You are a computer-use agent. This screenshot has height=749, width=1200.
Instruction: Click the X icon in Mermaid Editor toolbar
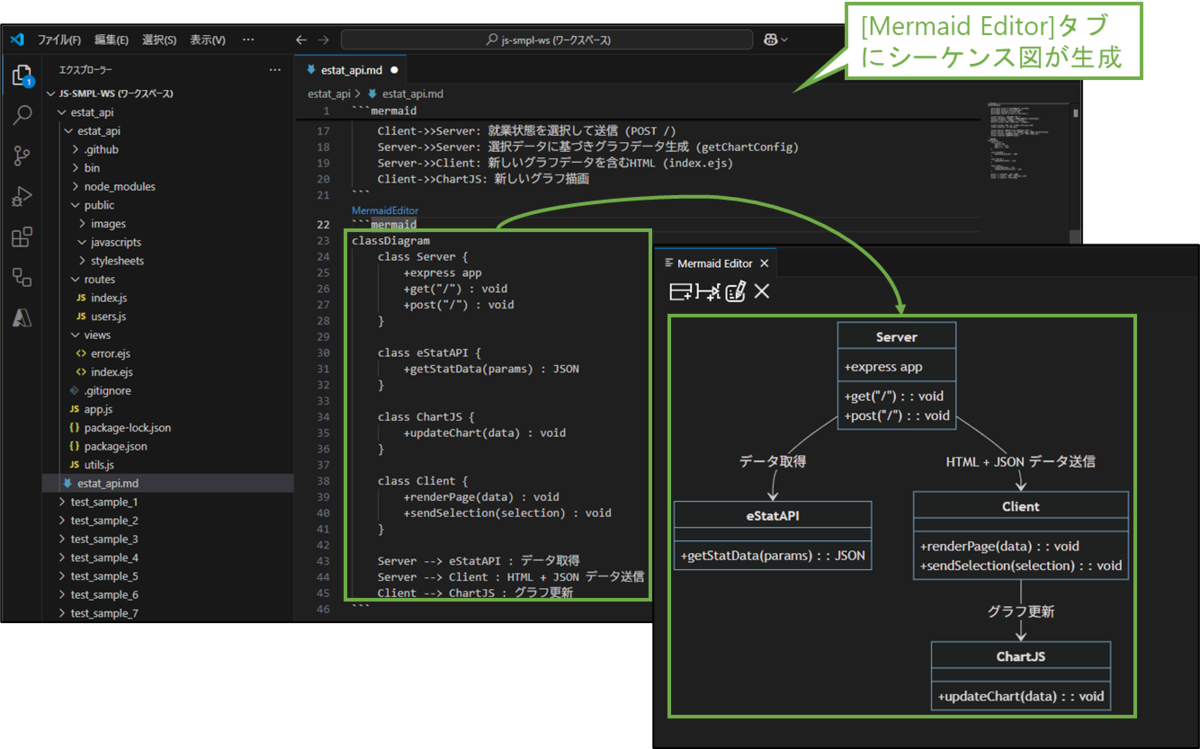click(x=762, y=292)
